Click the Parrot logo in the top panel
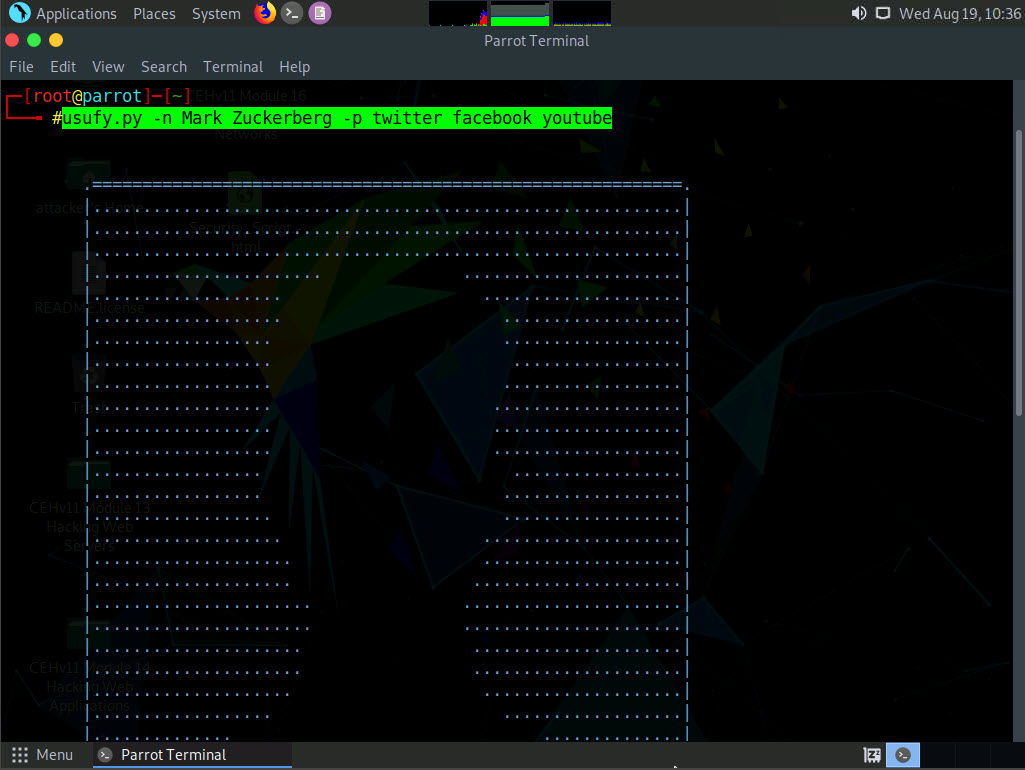Screen dimensions: 1025x770 [20, 12]
